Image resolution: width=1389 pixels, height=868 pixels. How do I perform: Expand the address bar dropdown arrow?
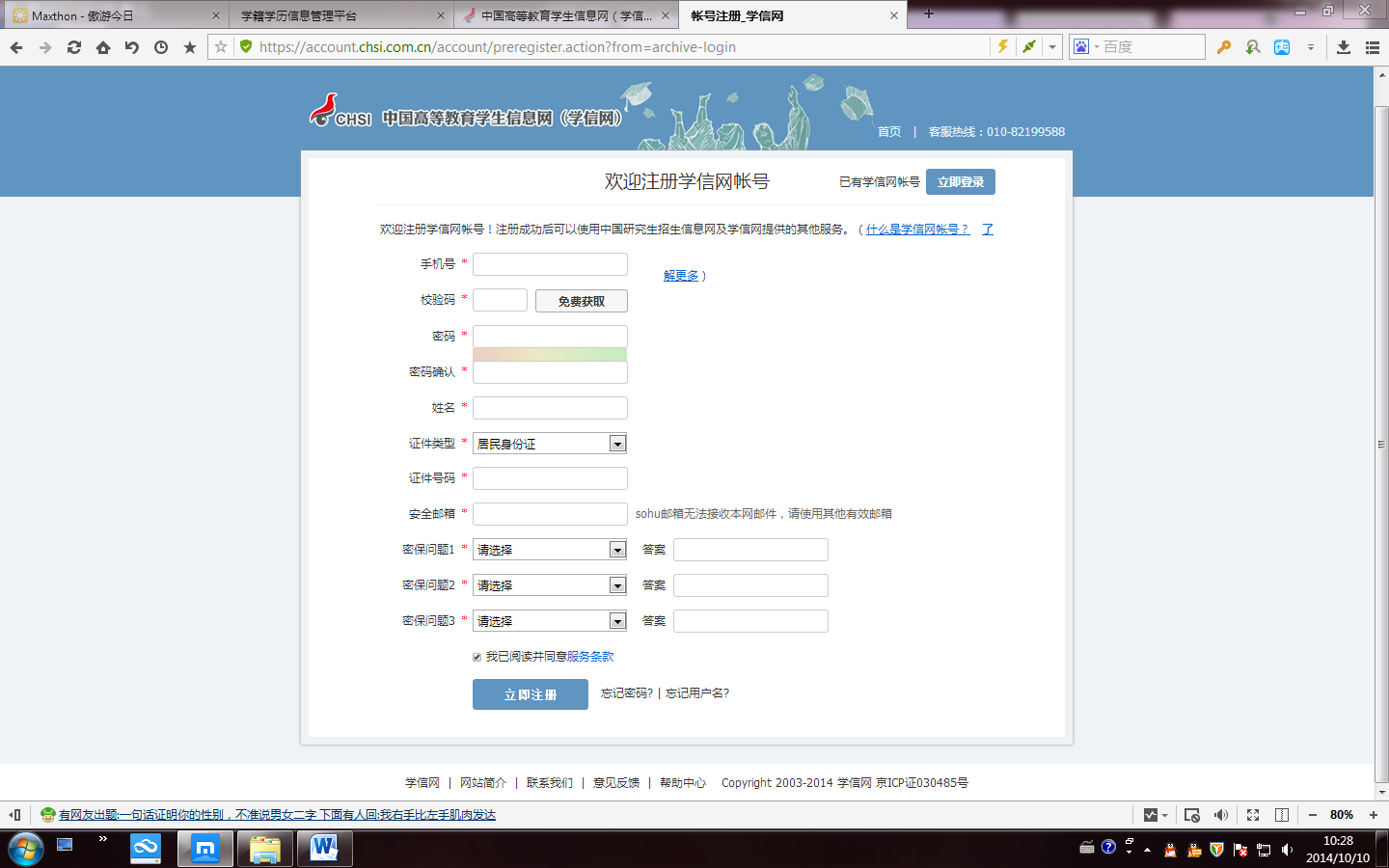coord(1052,46)
